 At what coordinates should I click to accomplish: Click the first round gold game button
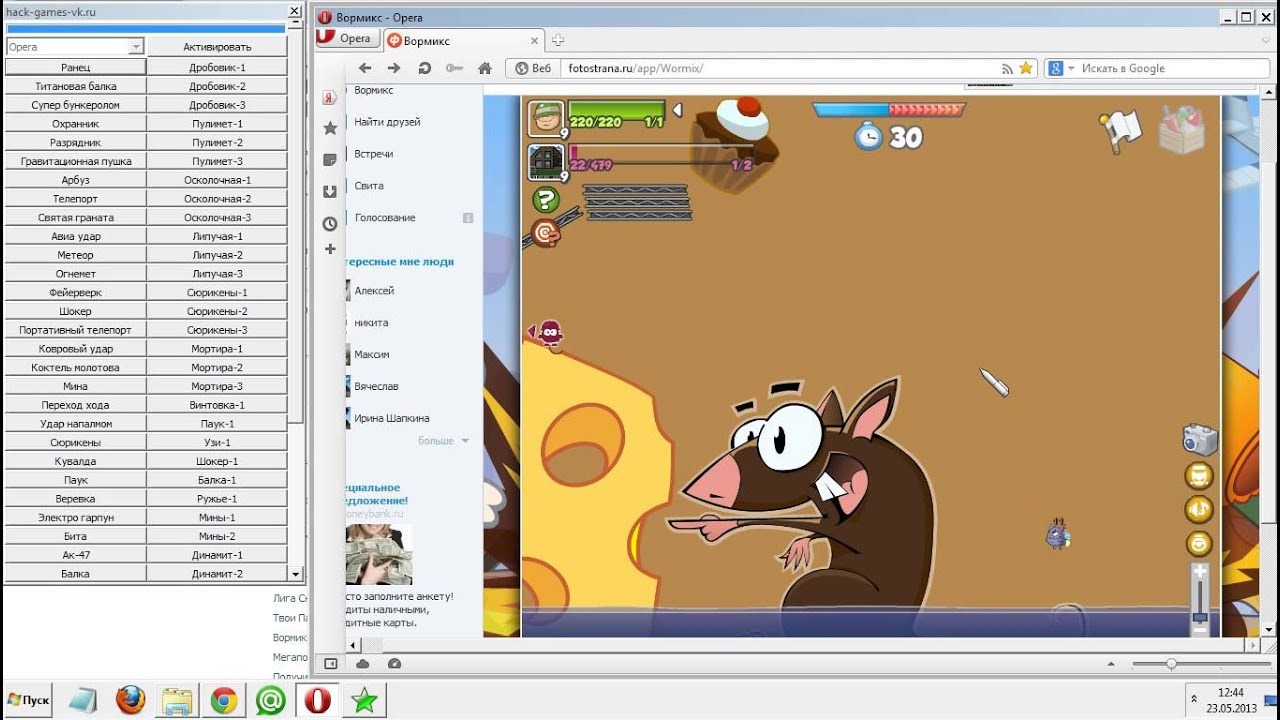[x=1199, y=476]
